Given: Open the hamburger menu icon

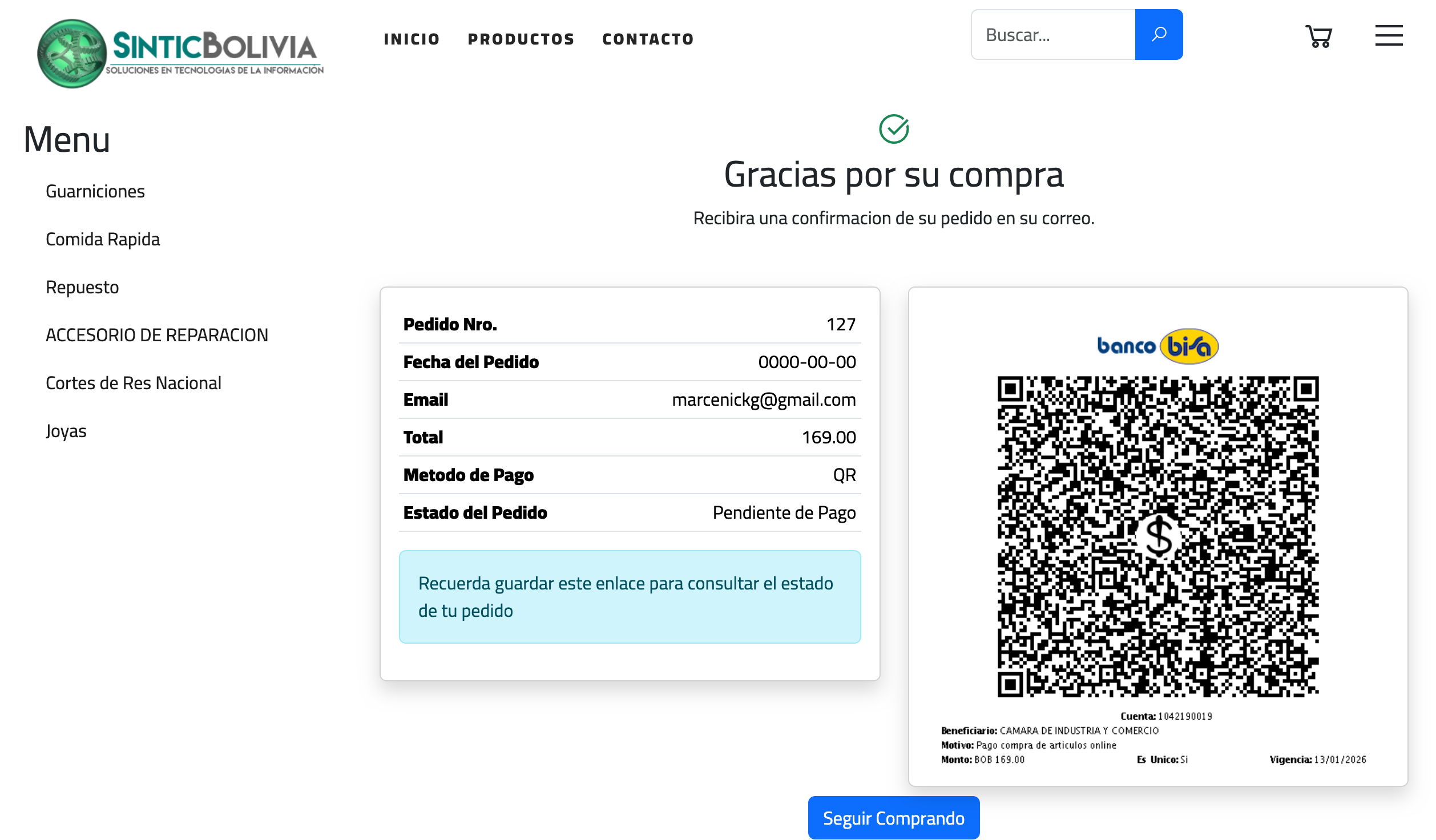Looking at the screenshot, I should point(1389,35).
